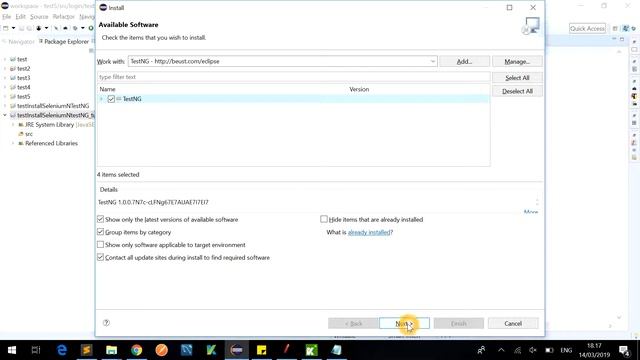Toggle Group items by category checkbox
640x360 pixels.
click(x=100, y=232)
